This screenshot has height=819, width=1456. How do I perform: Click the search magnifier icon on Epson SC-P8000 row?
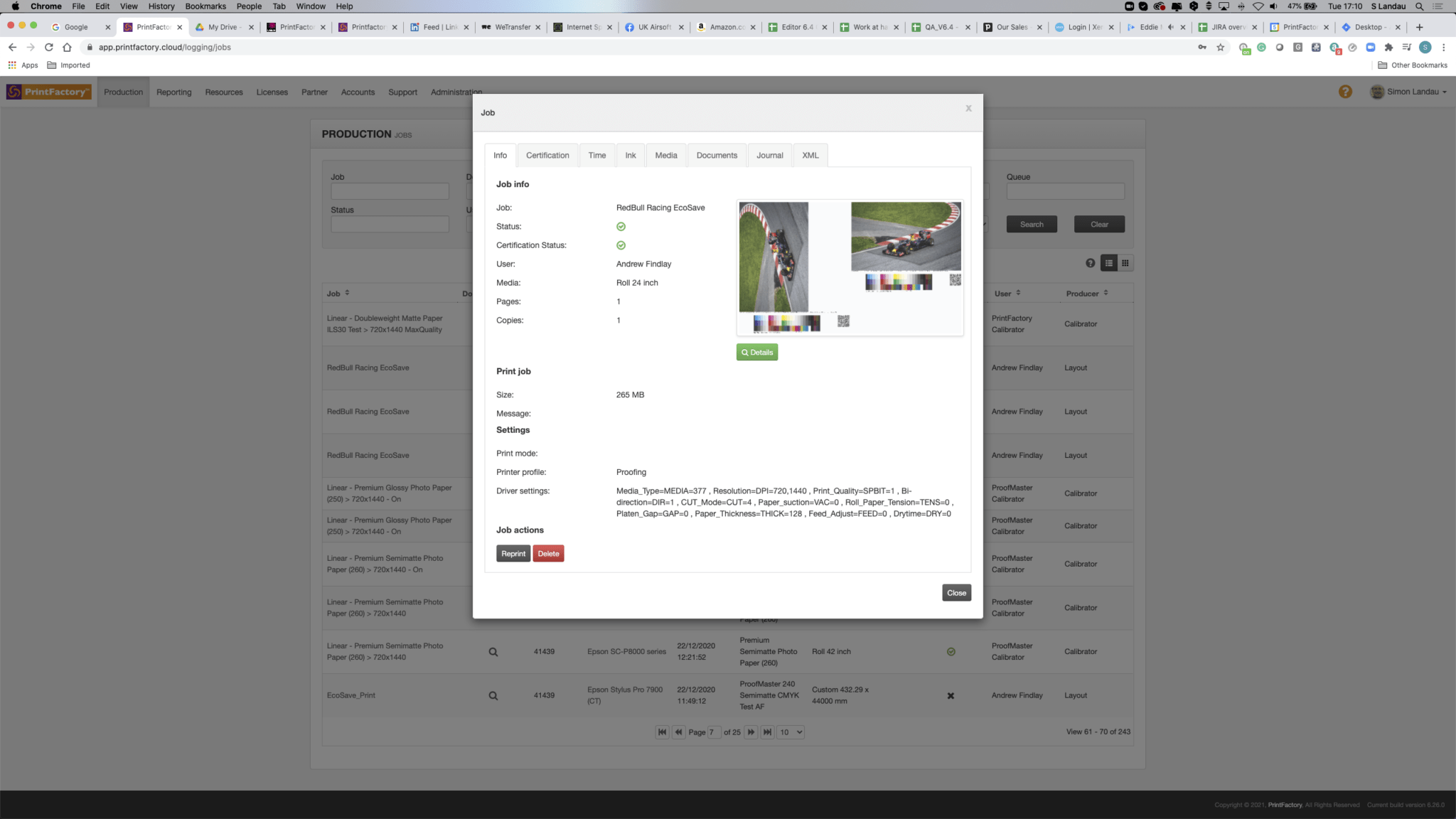[493, 651]
